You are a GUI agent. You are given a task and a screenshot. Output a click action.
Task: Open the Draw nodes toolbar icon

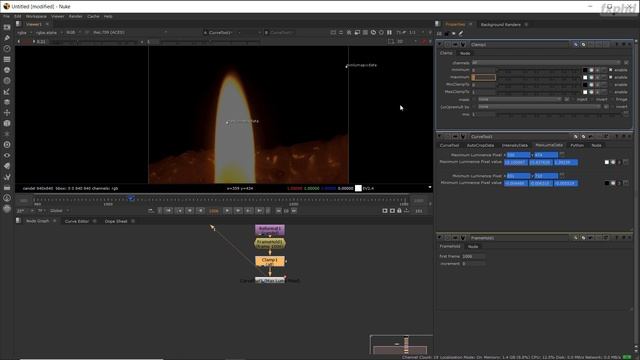coord(7,38)
